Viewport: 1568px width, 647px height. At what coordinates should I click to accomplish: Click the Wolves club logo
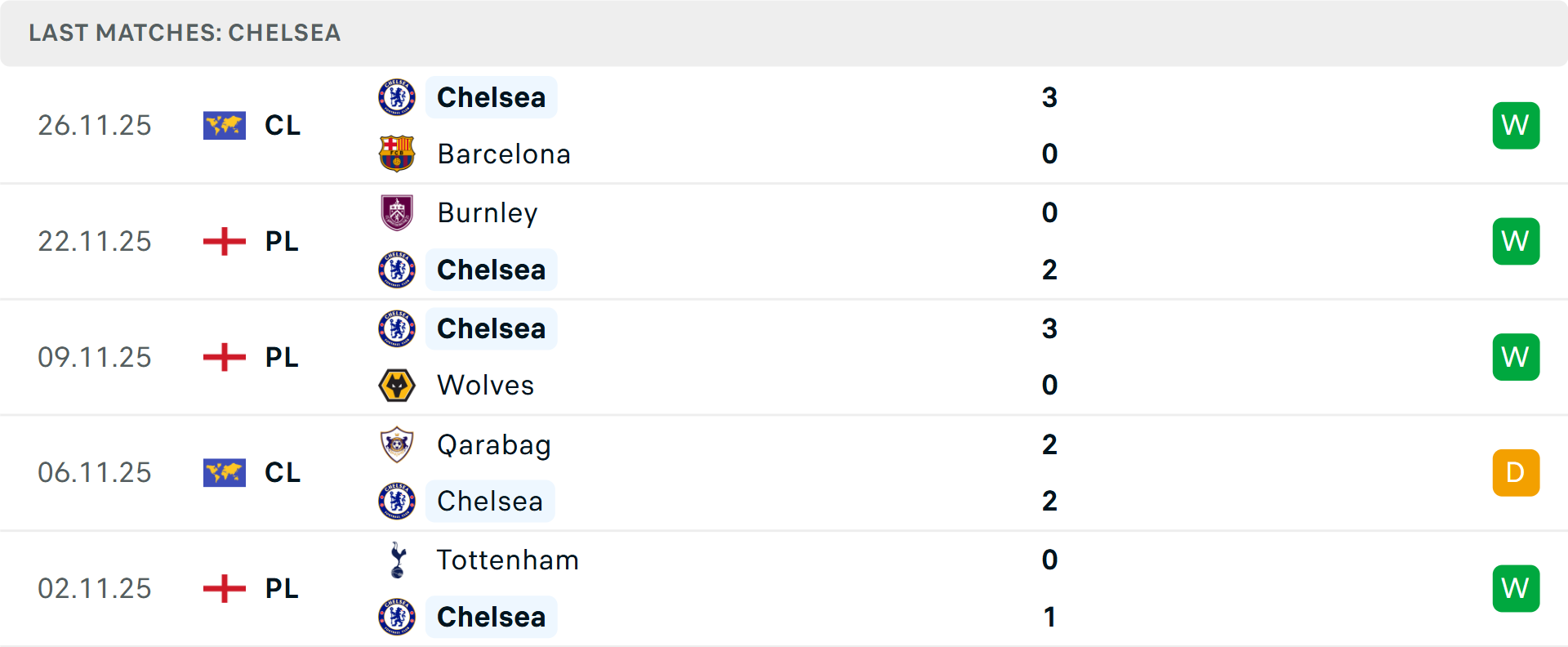tap(397, 385)
